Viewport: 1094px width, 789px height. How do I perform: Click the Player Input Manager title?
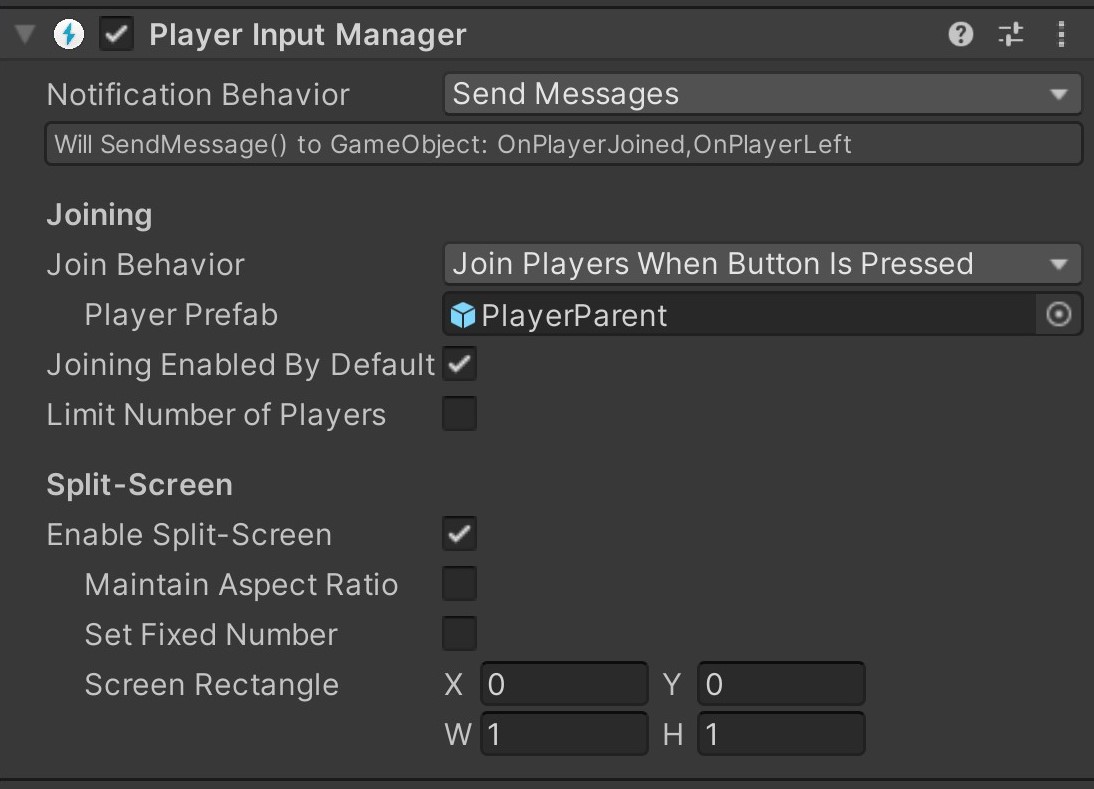pos(308,35)
